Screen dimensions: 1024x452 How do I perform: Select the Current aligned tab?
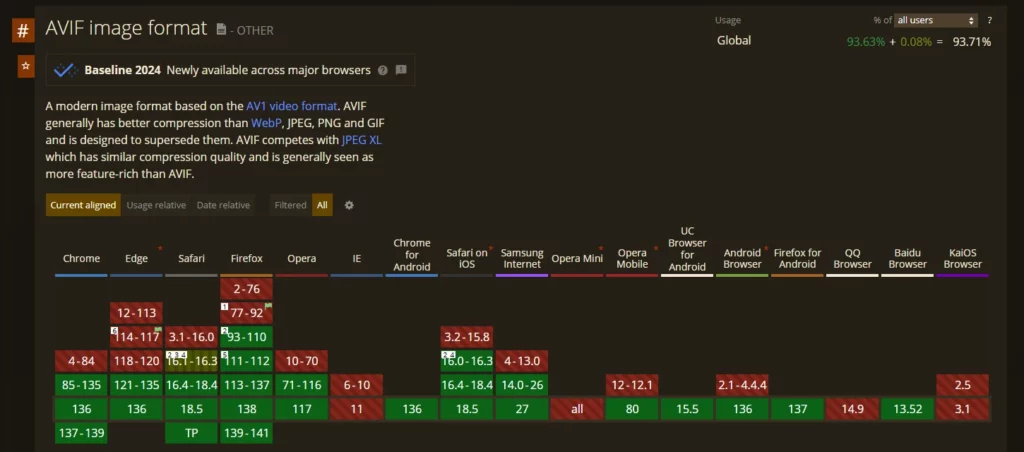[83, 205]
